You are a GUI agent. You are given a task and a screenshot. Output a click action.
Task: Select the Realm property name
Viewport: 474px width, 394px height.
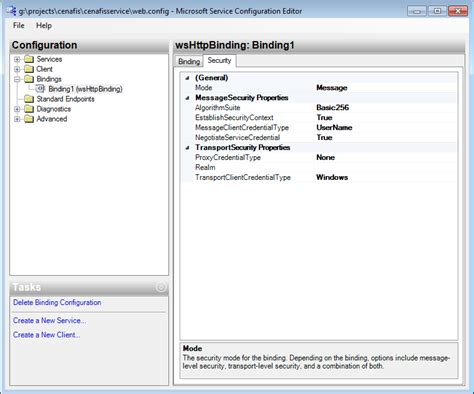[205, 167]
